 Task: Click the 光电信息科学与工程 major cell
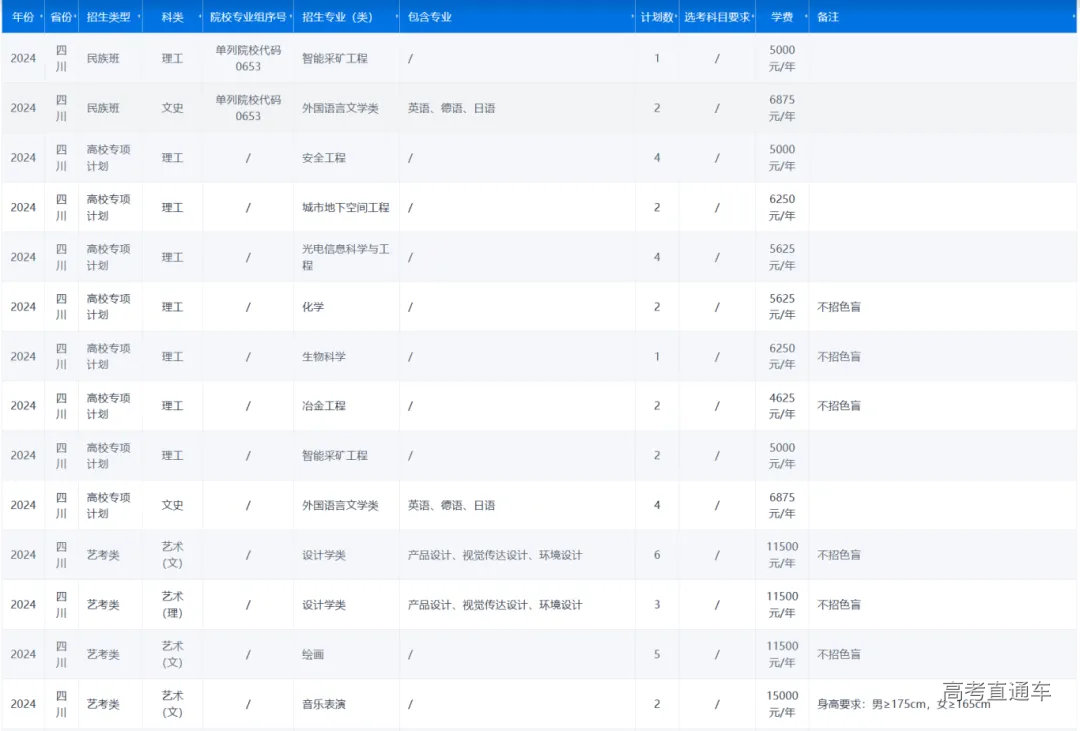[345, 257]
